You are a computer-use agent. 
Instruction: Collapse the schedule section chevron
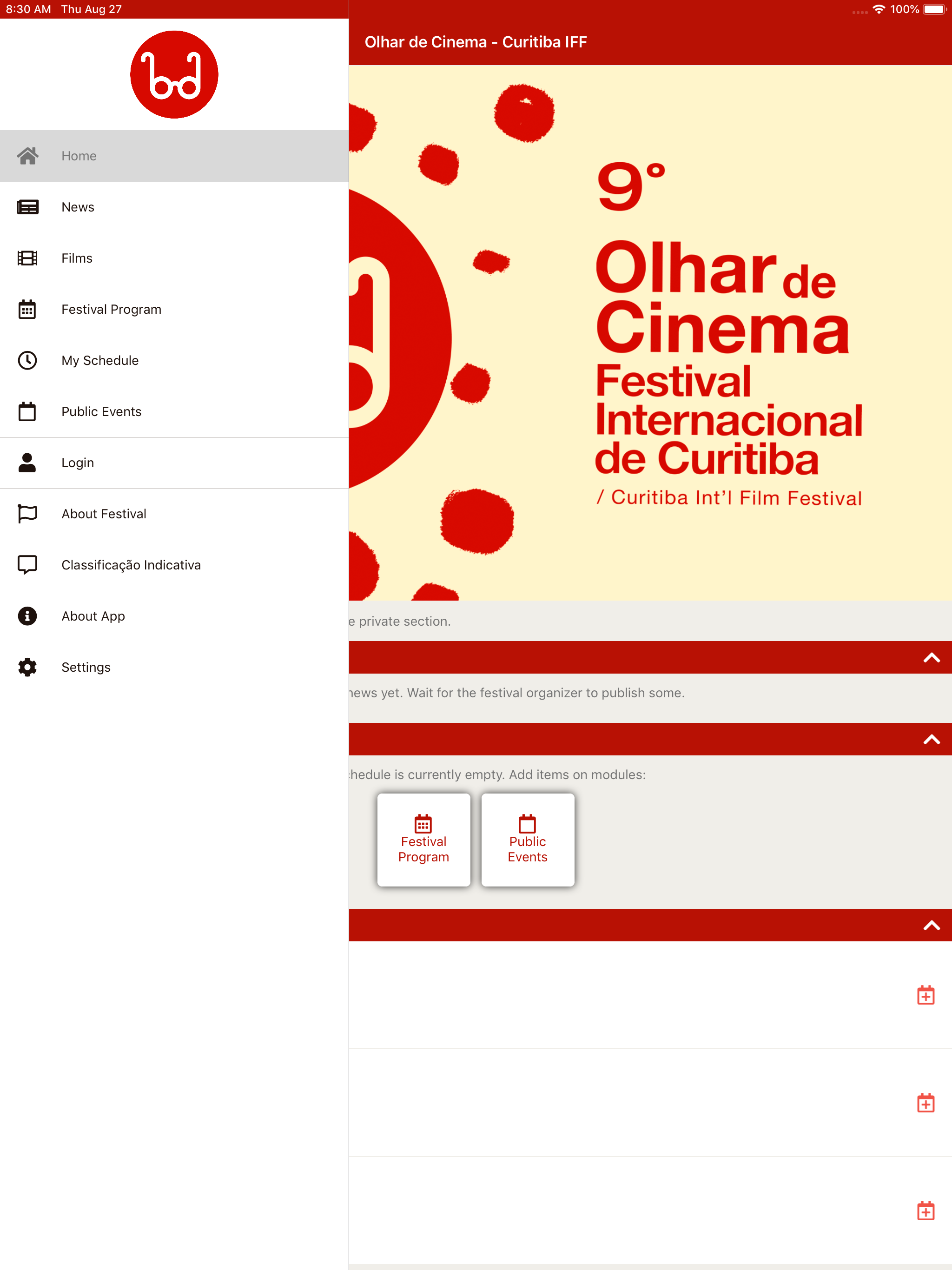pyautogui.click(x=931, y=740)
